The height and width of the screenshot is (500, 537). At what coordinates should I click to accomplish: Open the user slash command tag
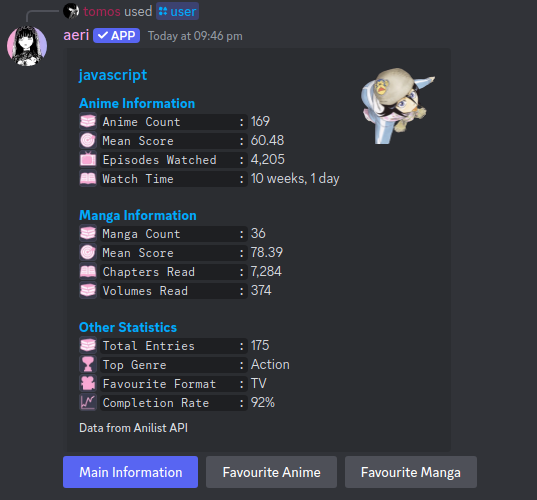point(177,11)
